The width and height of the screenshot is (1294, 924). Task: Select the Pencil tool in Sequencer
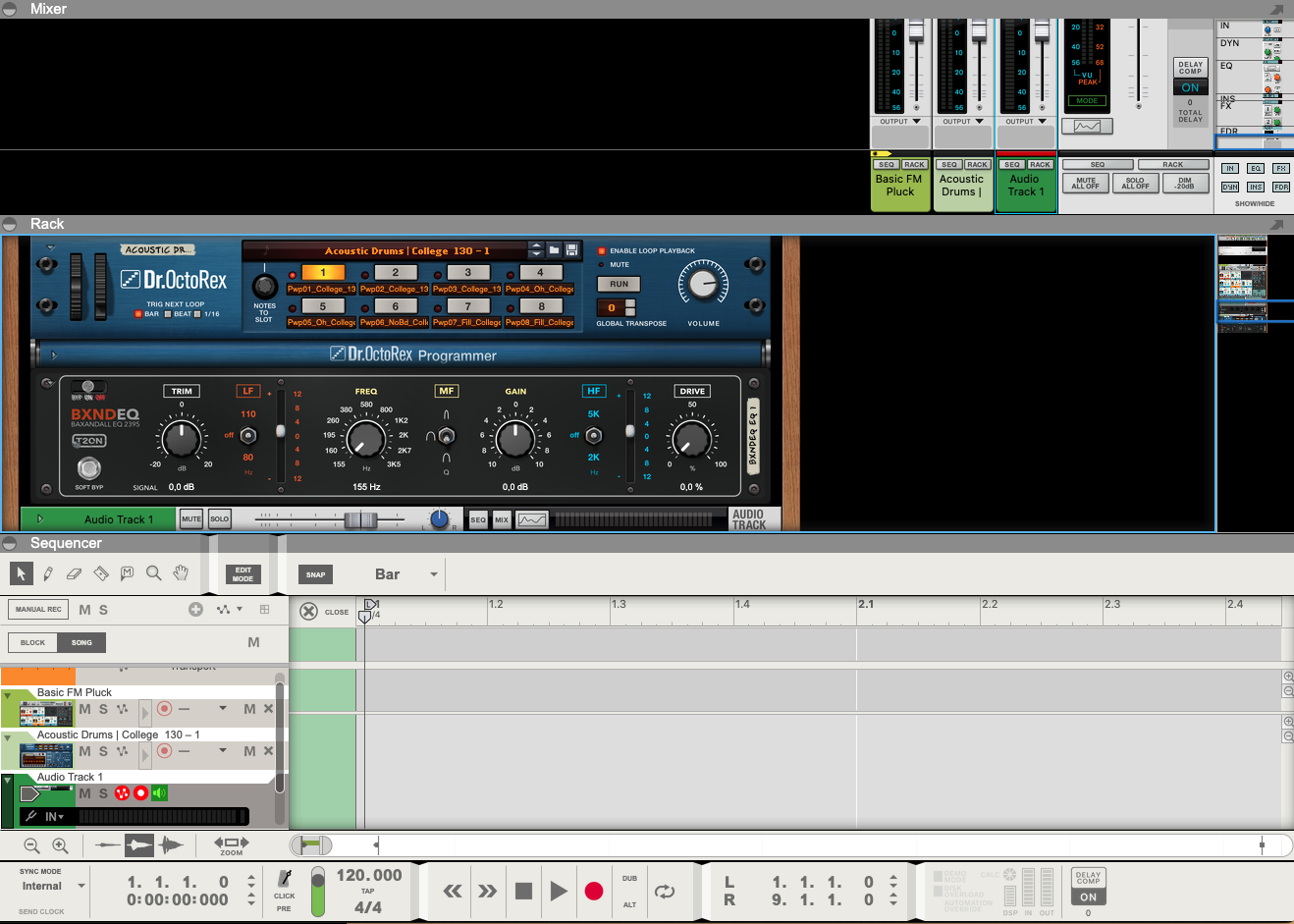47,573
